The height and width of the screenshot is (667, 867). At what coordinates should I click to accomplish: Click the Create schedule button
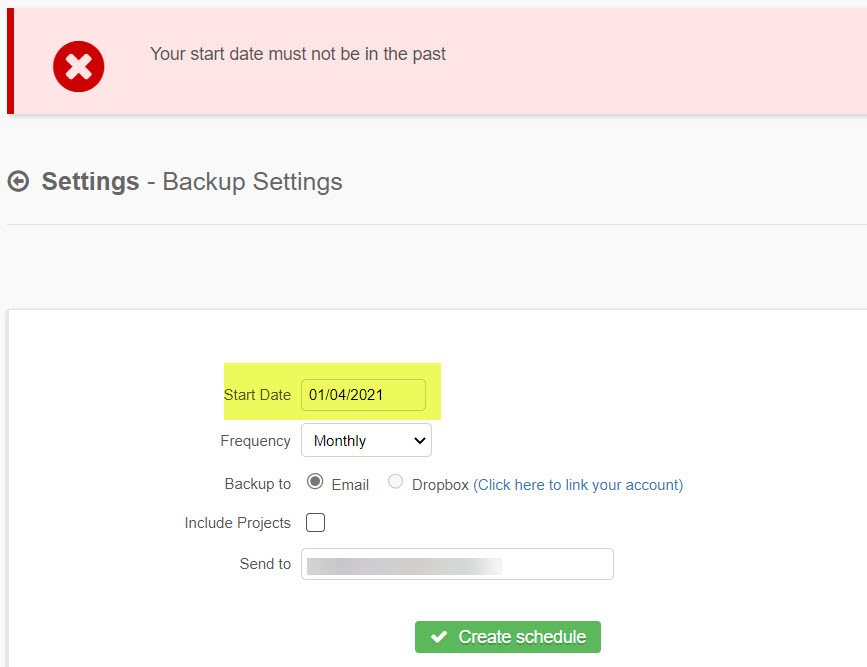tap(508, 637)
